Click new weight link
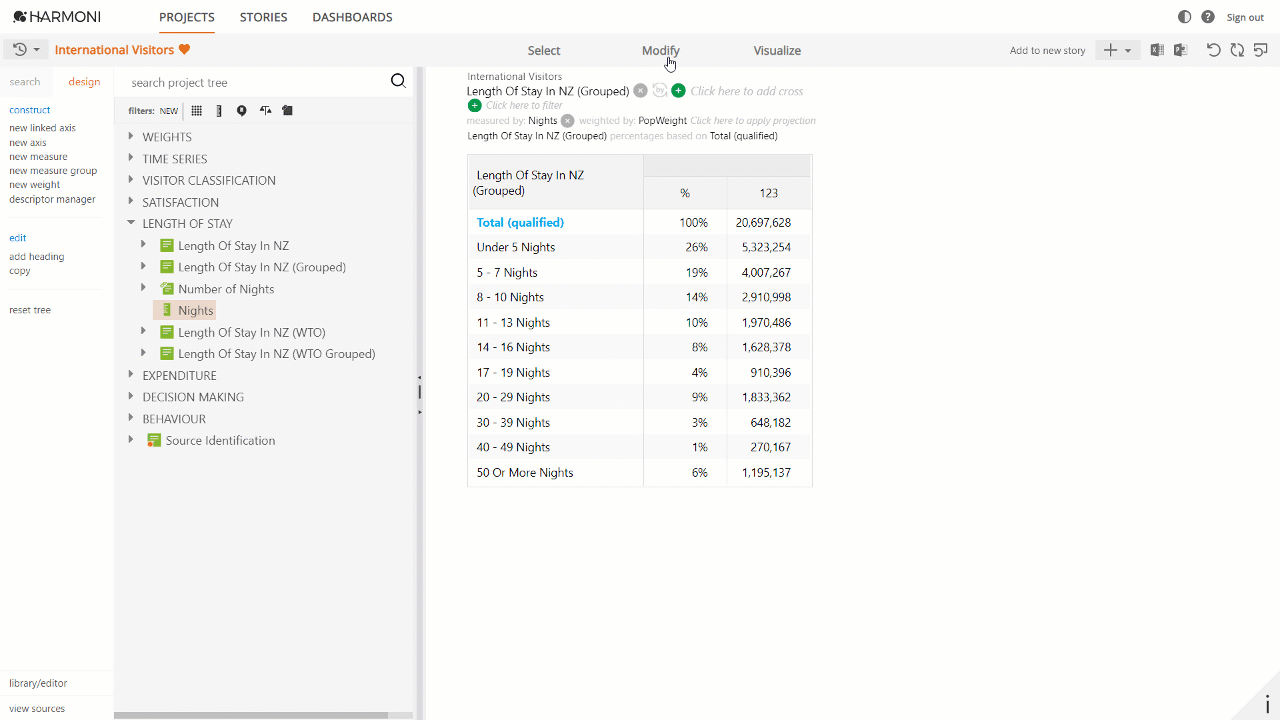The image size is (1280, 720). (34, 185)
